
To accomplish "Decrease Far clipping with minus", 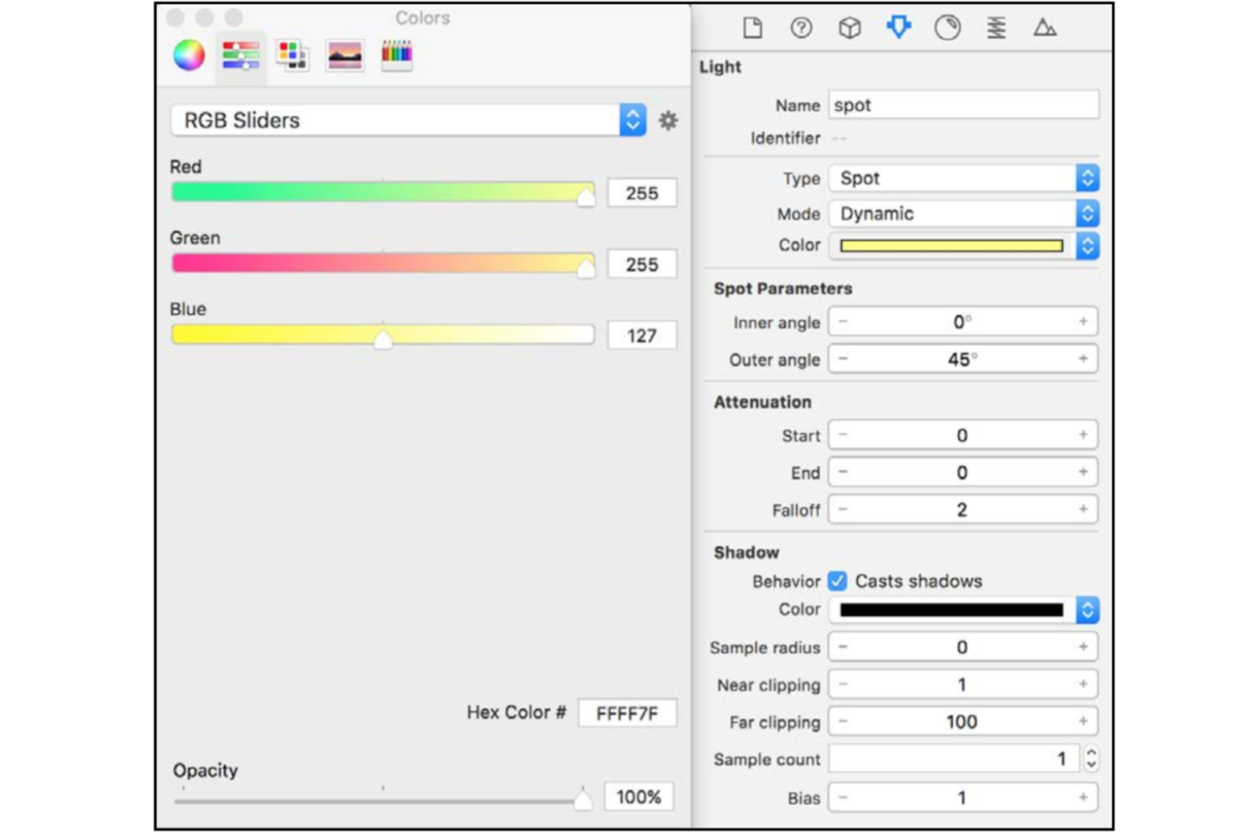I will coord(843,722).
